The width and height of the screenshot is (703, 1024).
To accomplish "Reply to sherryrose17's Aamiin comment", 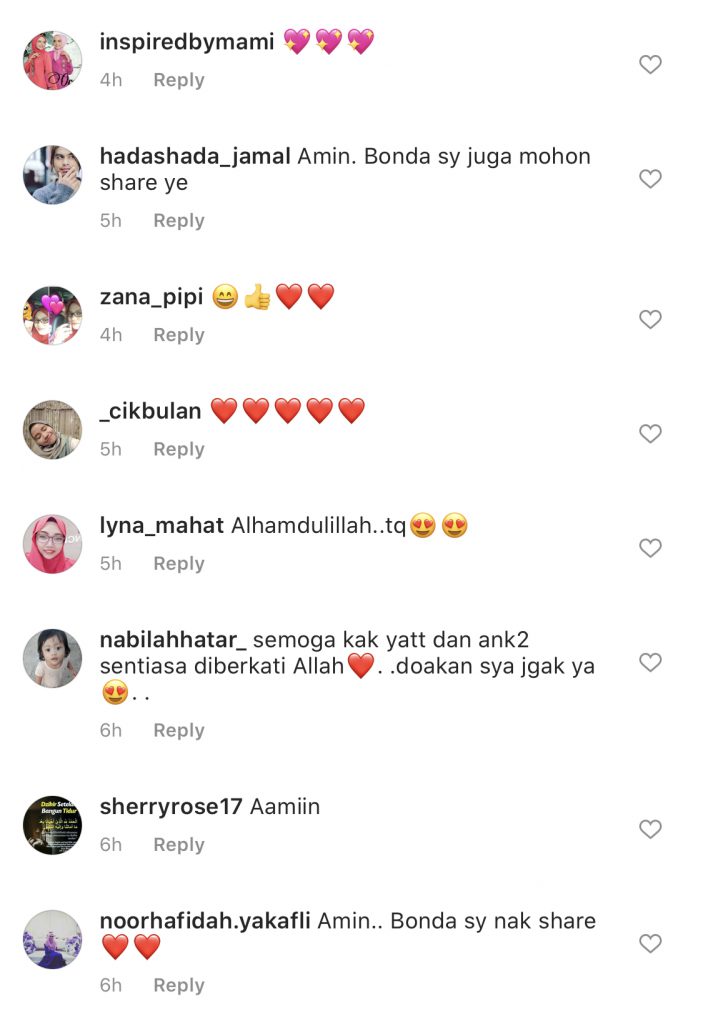I will pos(178,845).
